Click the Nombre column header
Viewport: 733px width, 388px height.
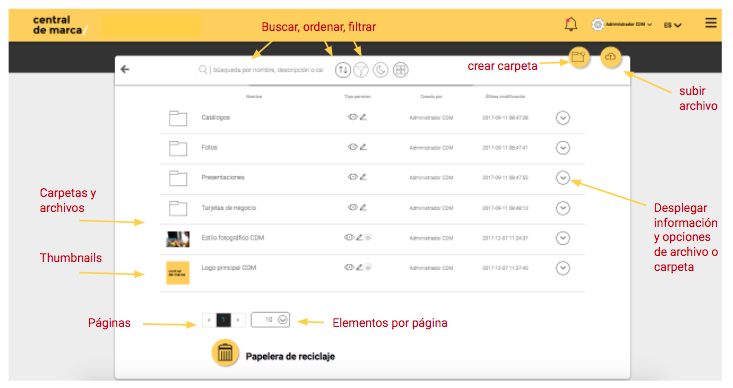coord(254,97)
